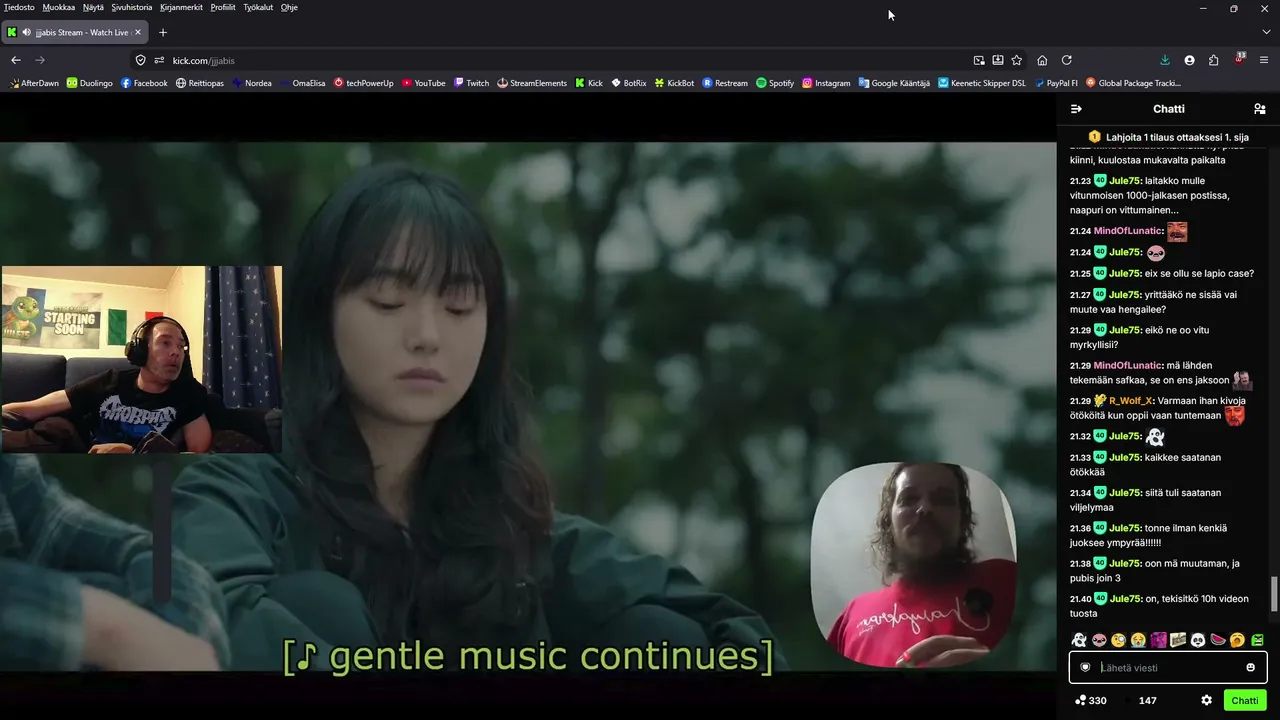The width and height of the screenshot is (1280, 720).
Task: Open the PayPal FI bookmark
Action: click(x=1056, y=83)
